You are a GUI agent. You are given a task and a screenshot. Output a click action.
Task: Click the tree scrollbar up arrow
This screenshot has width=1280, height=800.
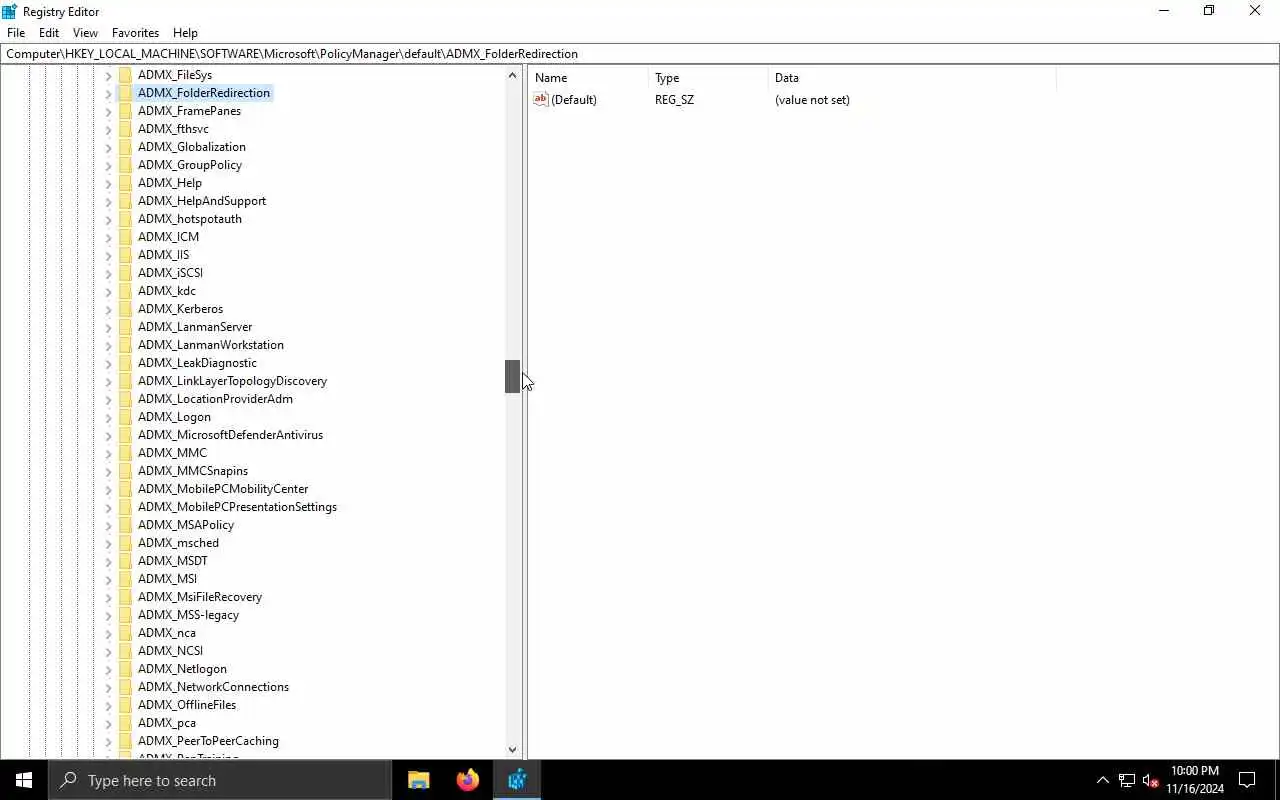pos(513,75)
